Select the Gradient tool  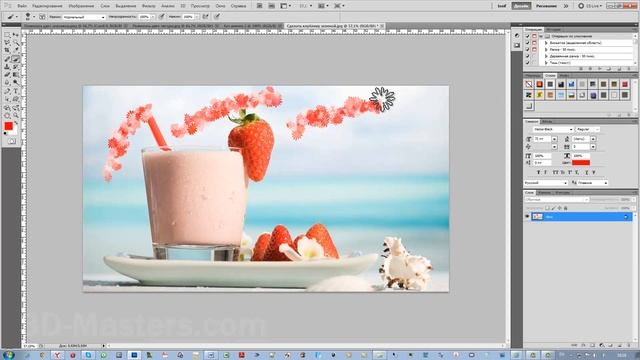click(x=16, y=75)
